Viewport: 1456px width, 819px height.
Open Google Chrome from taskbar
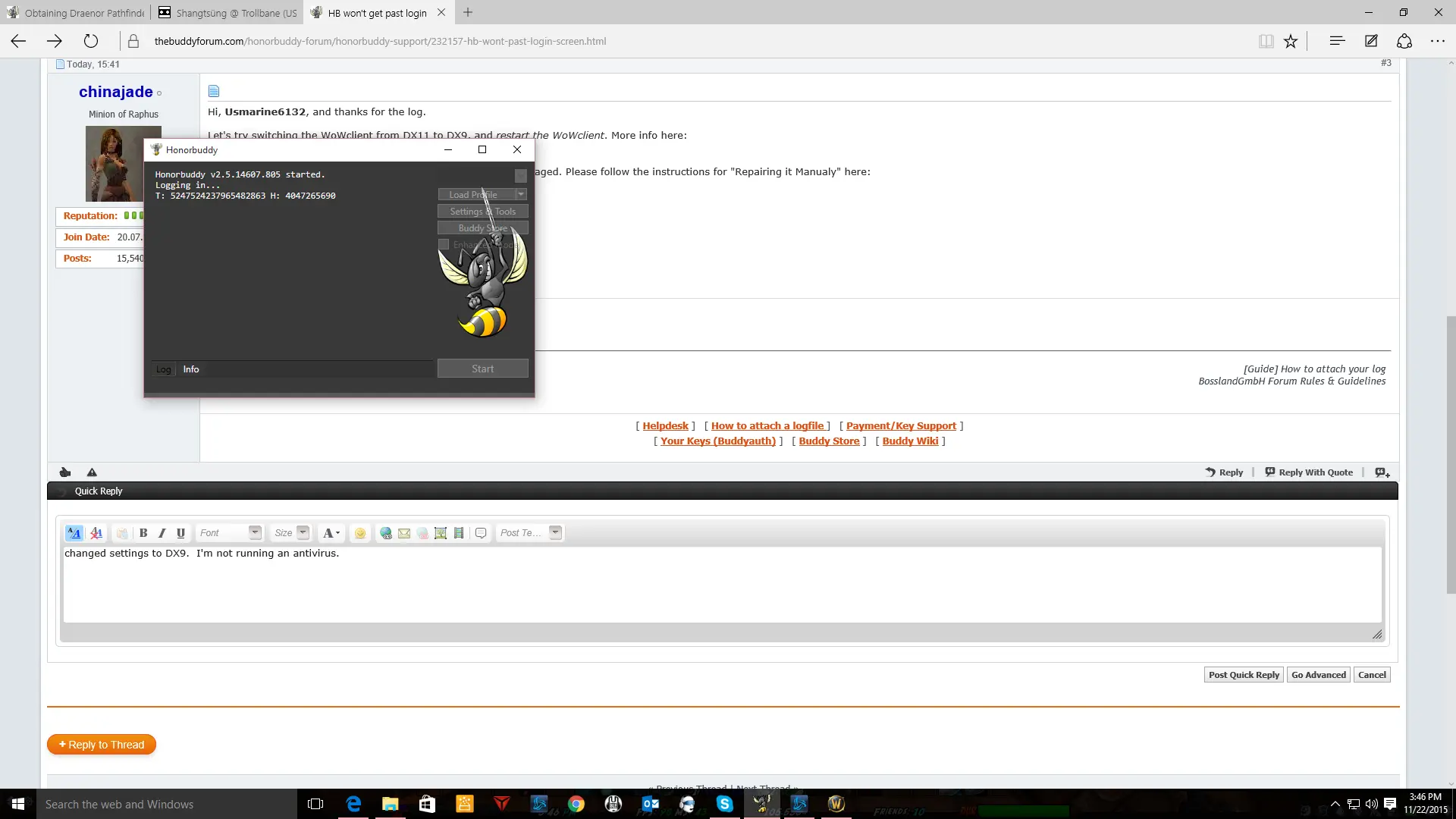point(576,804)
